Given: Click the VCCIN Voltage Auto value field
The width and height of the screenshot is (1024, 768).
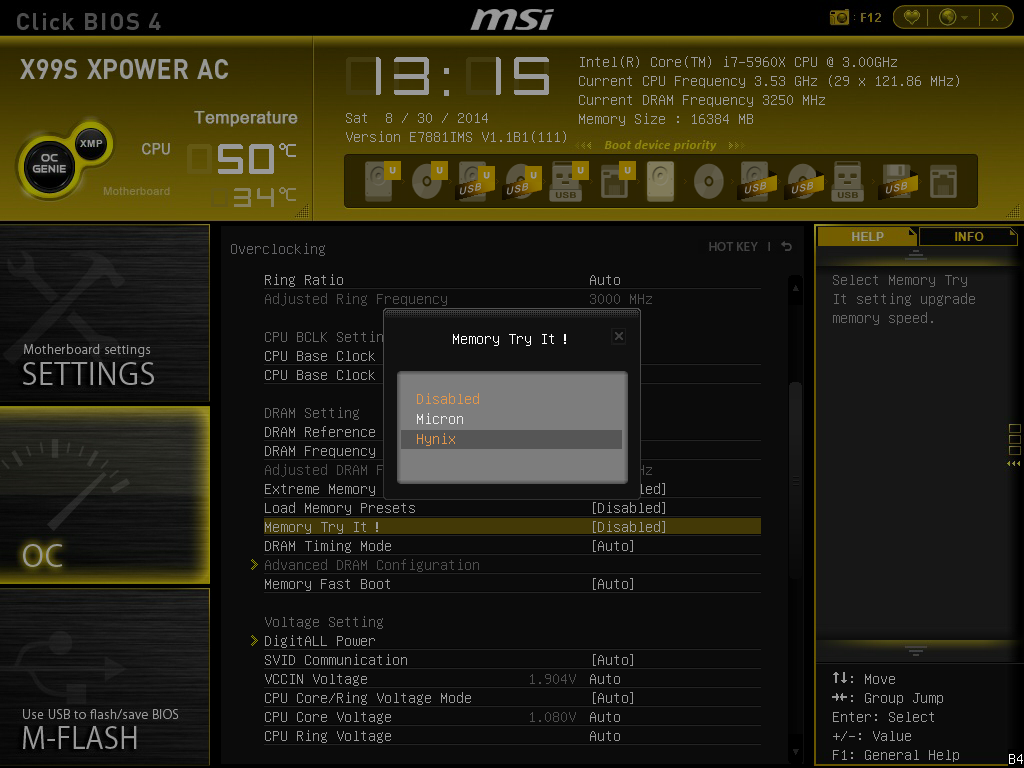Looking at the screenshot, I should 605,679.
